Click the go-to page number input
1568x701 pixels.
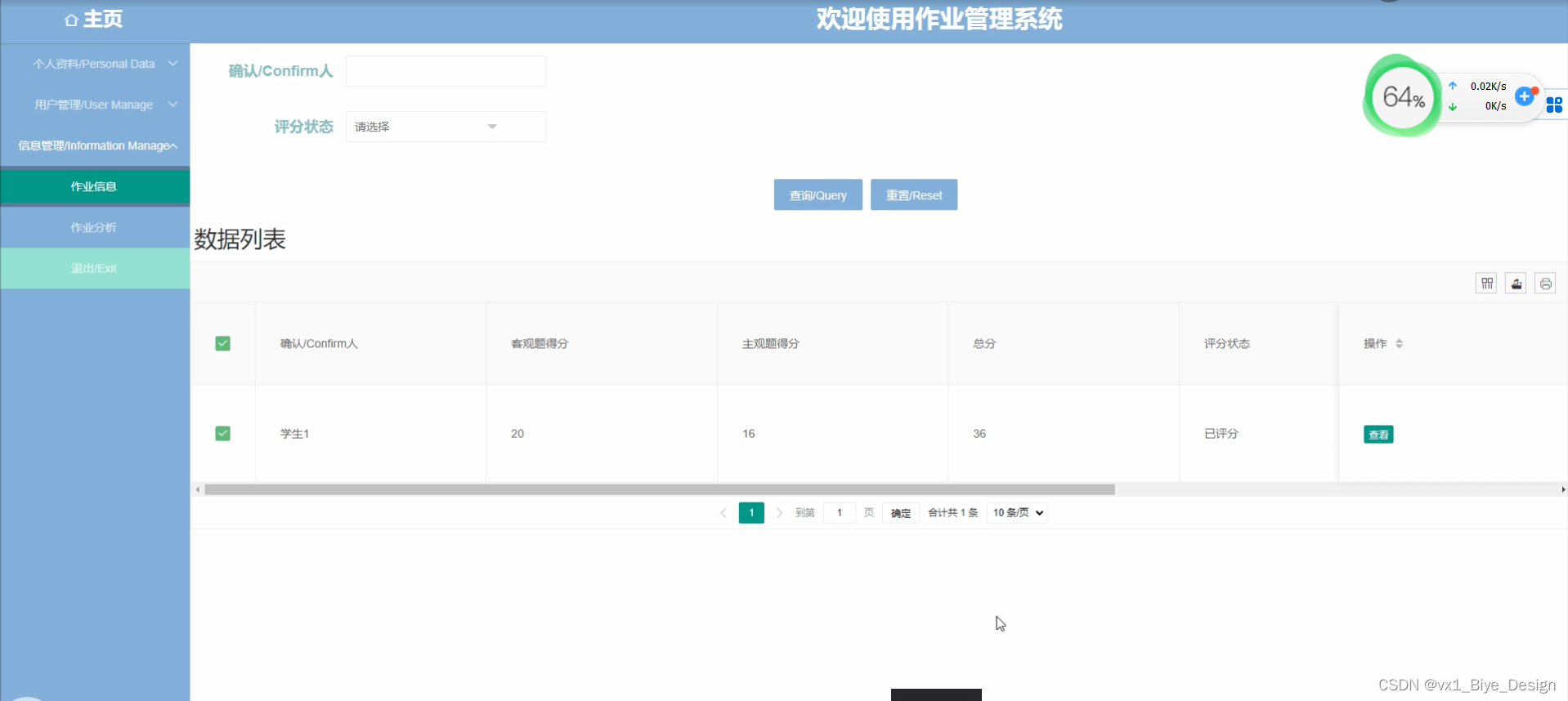coord(840,513)
